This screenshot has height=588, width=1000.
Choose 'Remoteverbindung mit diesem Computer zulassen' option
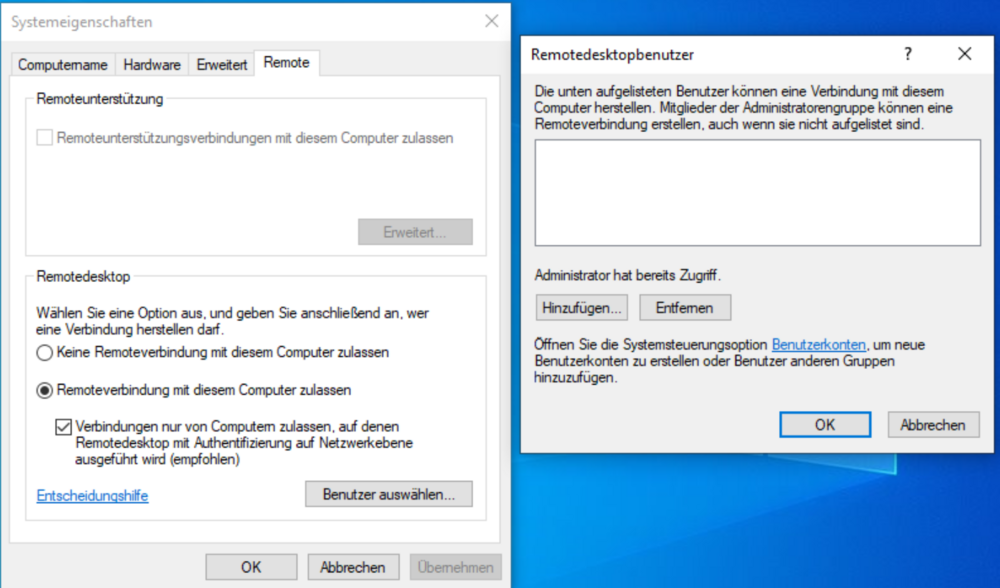[x=44, y=390]
